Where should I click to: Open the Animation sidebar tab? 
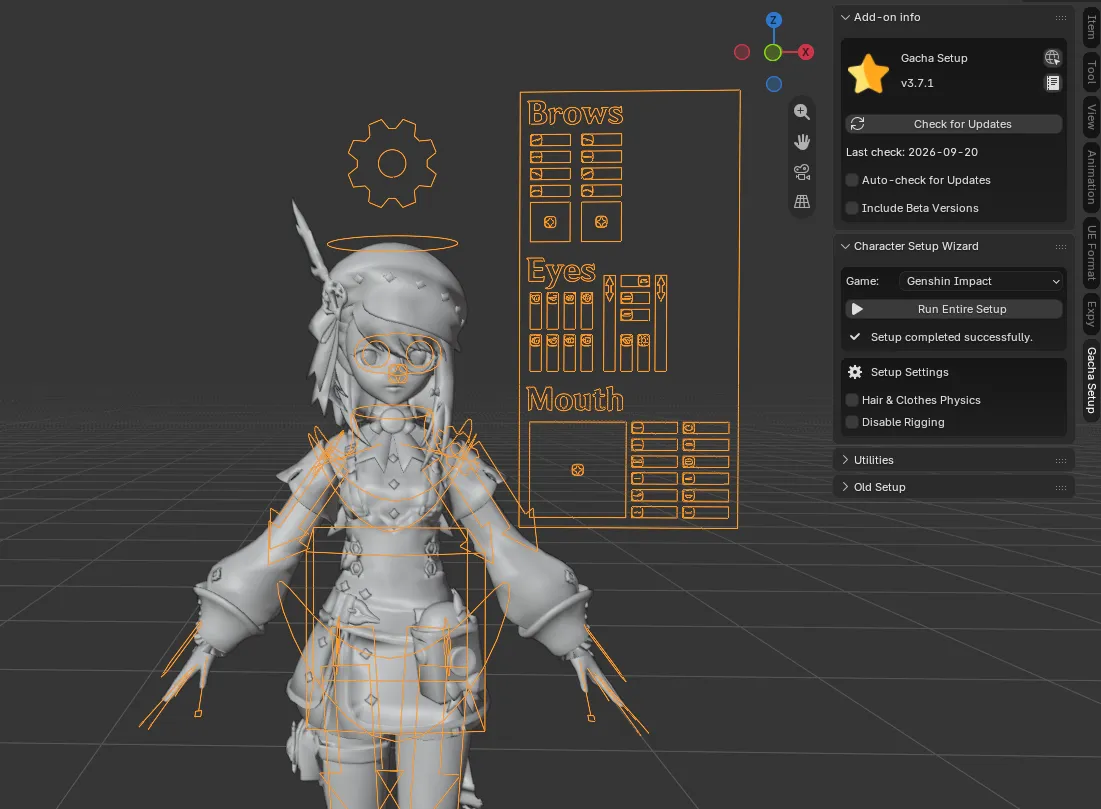click(1091, 177)
